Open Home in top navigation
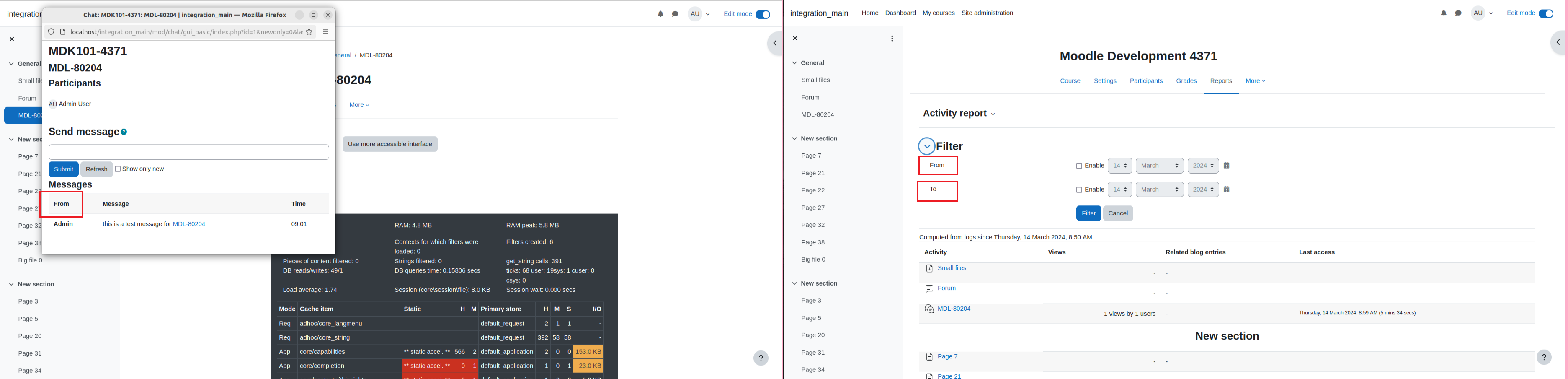 tap(870, 13)
